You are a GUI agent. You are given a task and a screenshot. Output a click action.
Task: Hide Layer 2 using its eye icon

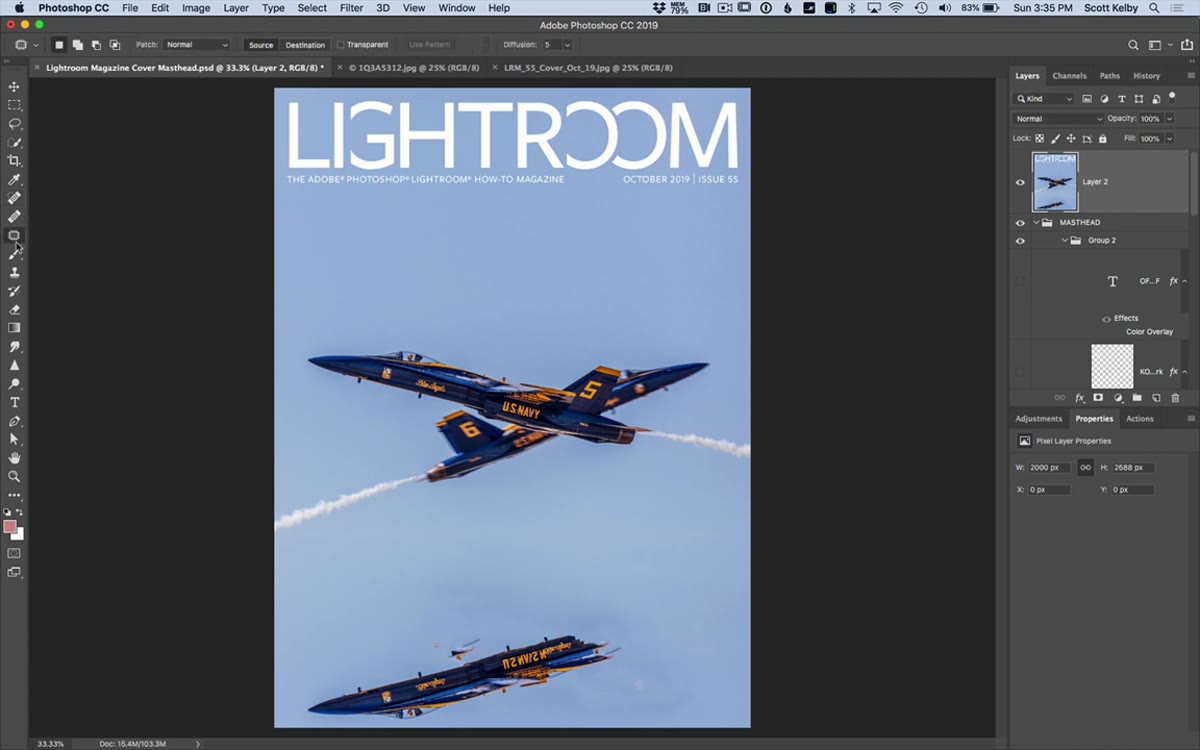click(1020, 182)
